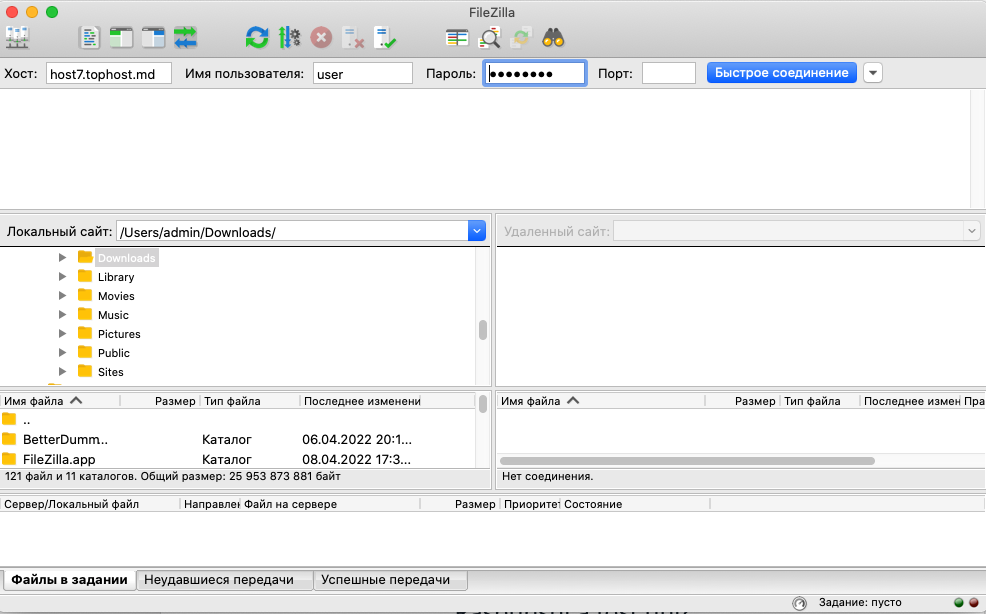This screenshot has width=986, height=614.
Task: Toggle remote directory tree icon
Action: 153,38
